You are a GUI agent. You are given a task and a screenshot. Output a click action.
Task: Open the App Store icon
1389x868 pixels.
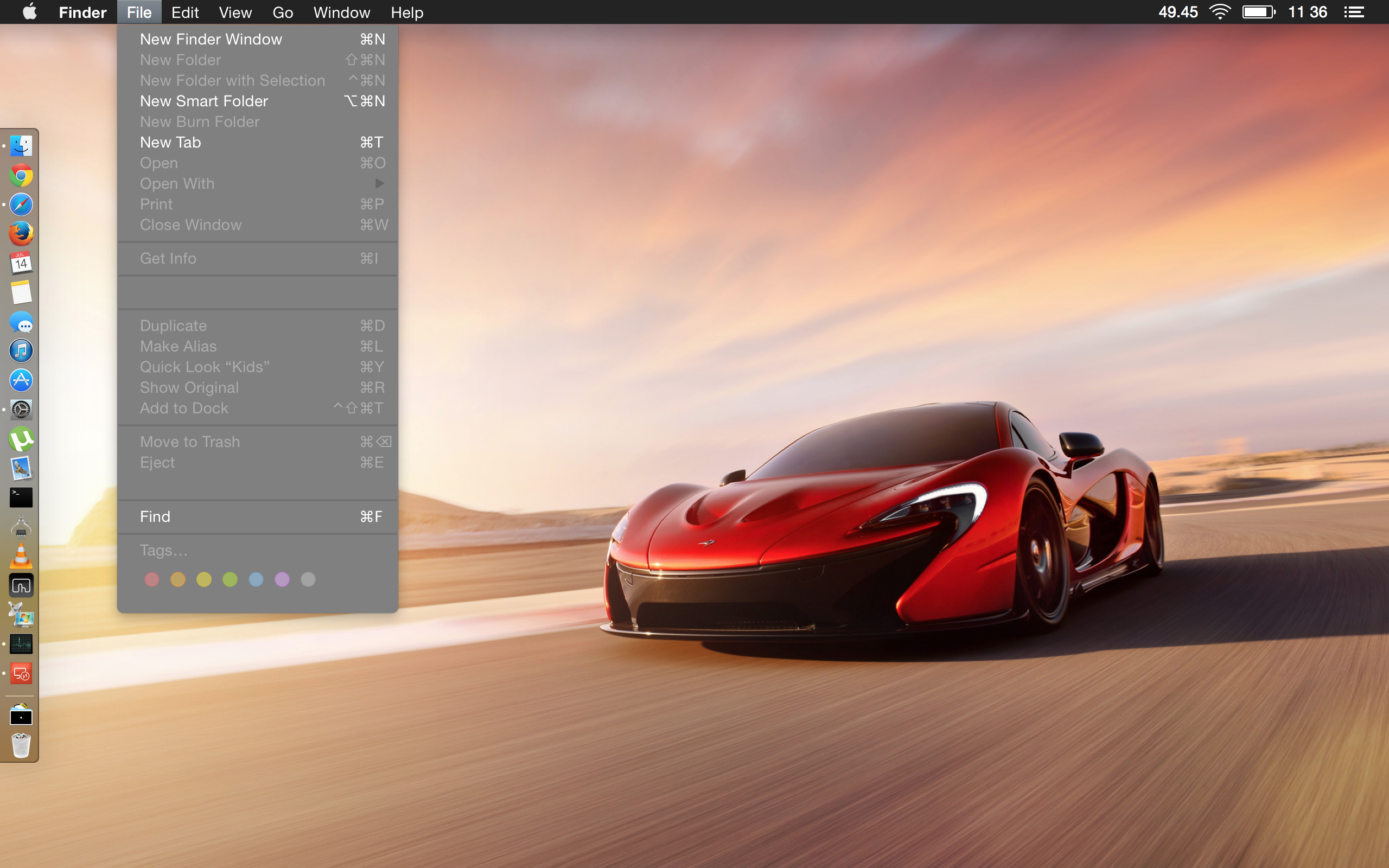click(x=21, y=380)
